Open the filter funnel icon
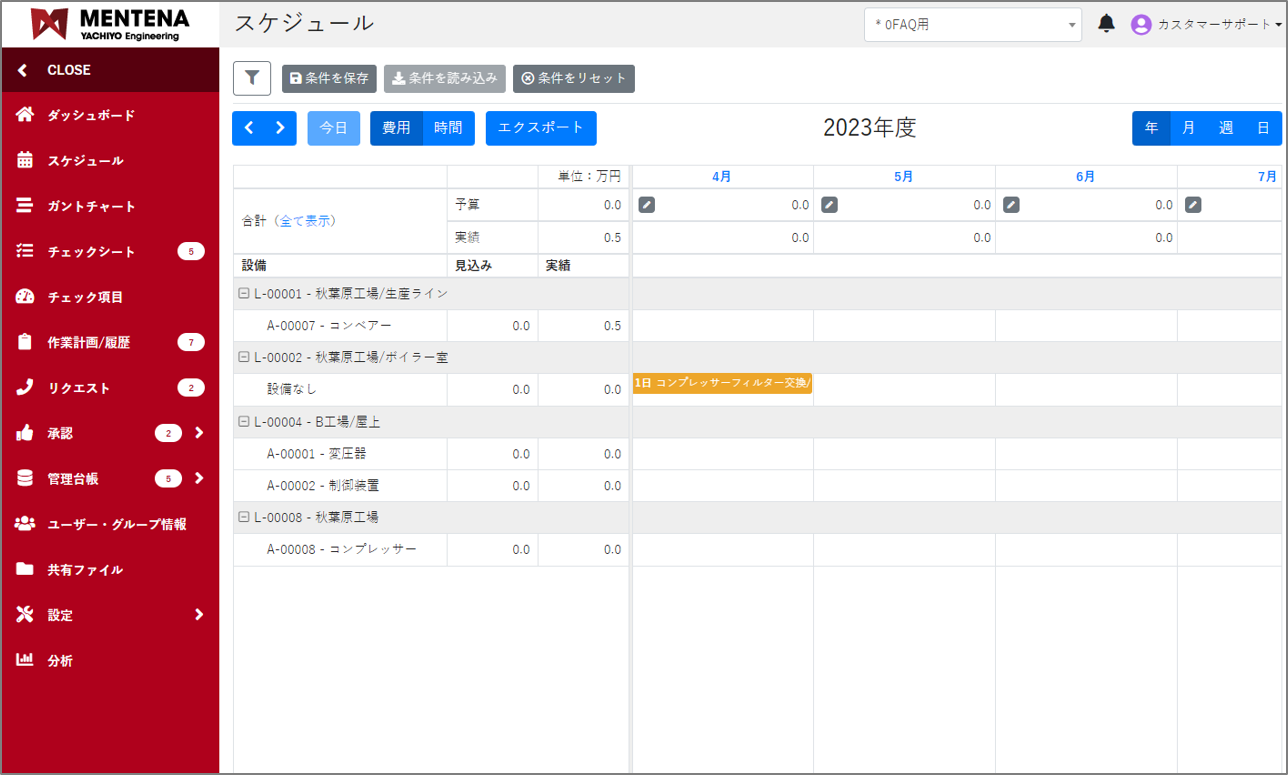Image resolution: width=1288 pixels, height=775 pixels. [x=252, y=78]
